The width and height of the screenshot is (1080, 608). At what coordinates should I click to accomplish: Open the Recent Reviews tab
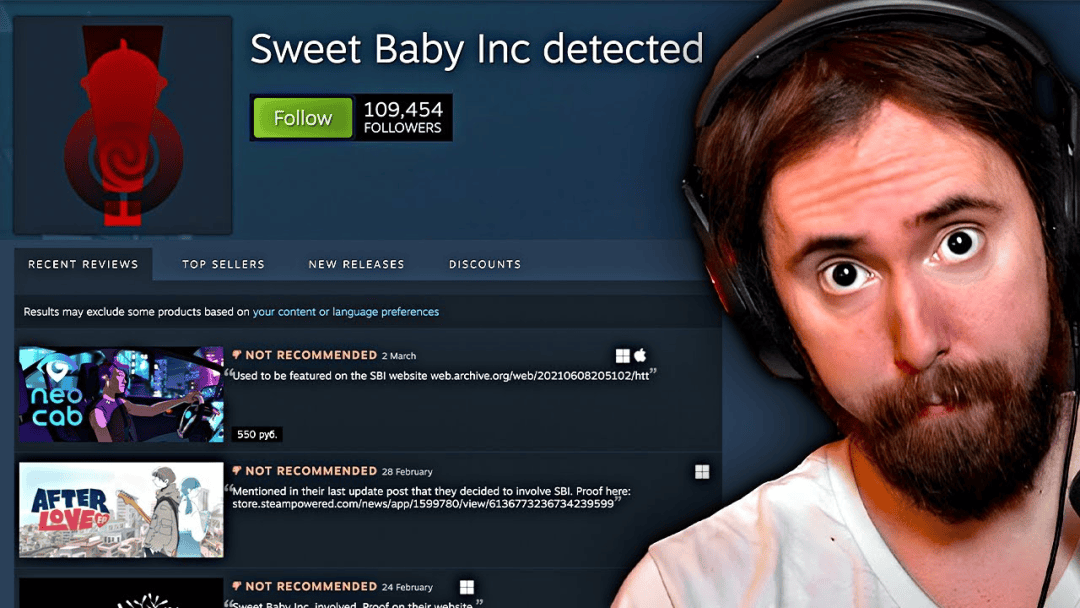pyautogui.click(x=83, y=264)
